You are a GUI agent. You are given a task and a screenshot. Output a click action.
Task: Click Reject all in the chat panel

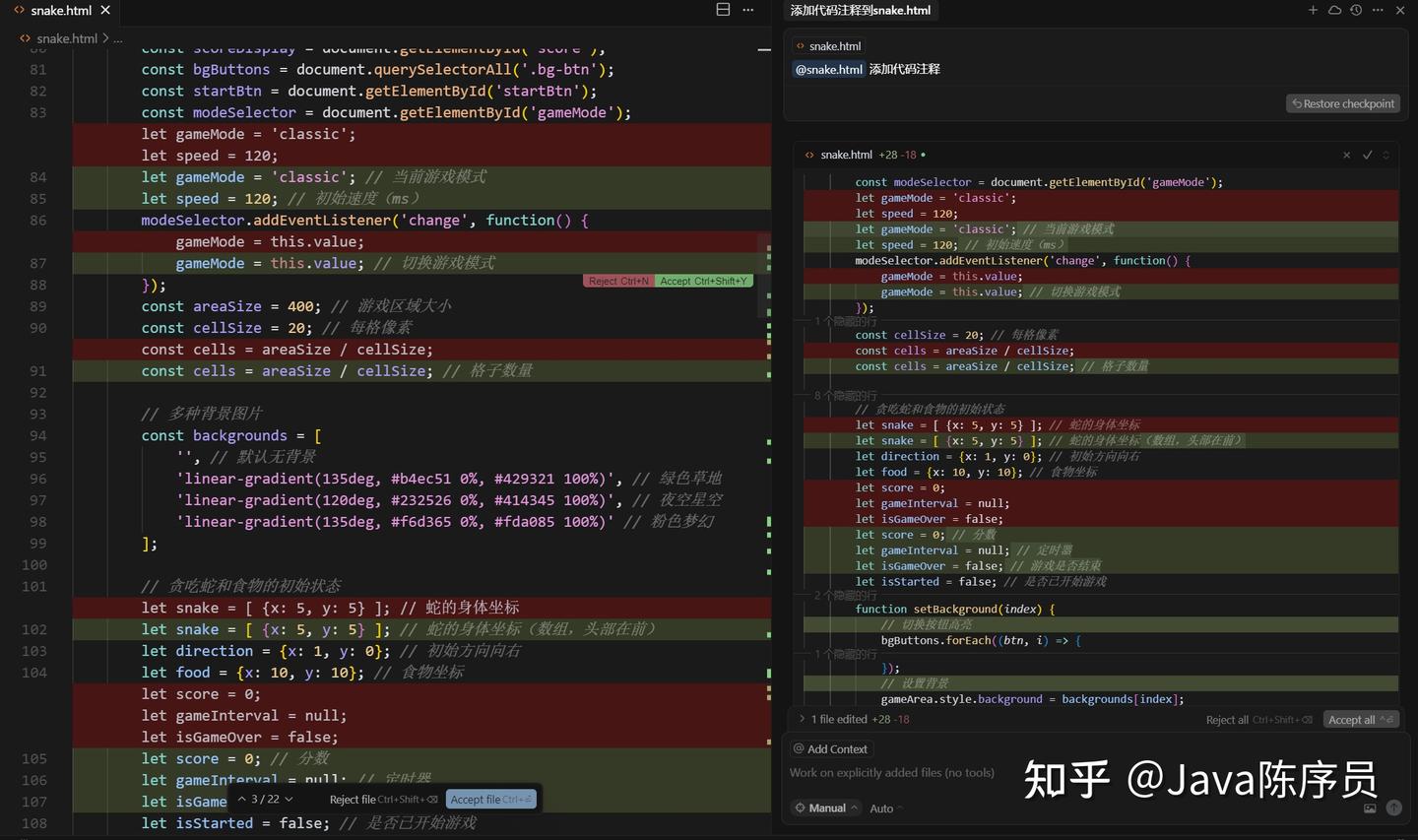coord(1259,720)
